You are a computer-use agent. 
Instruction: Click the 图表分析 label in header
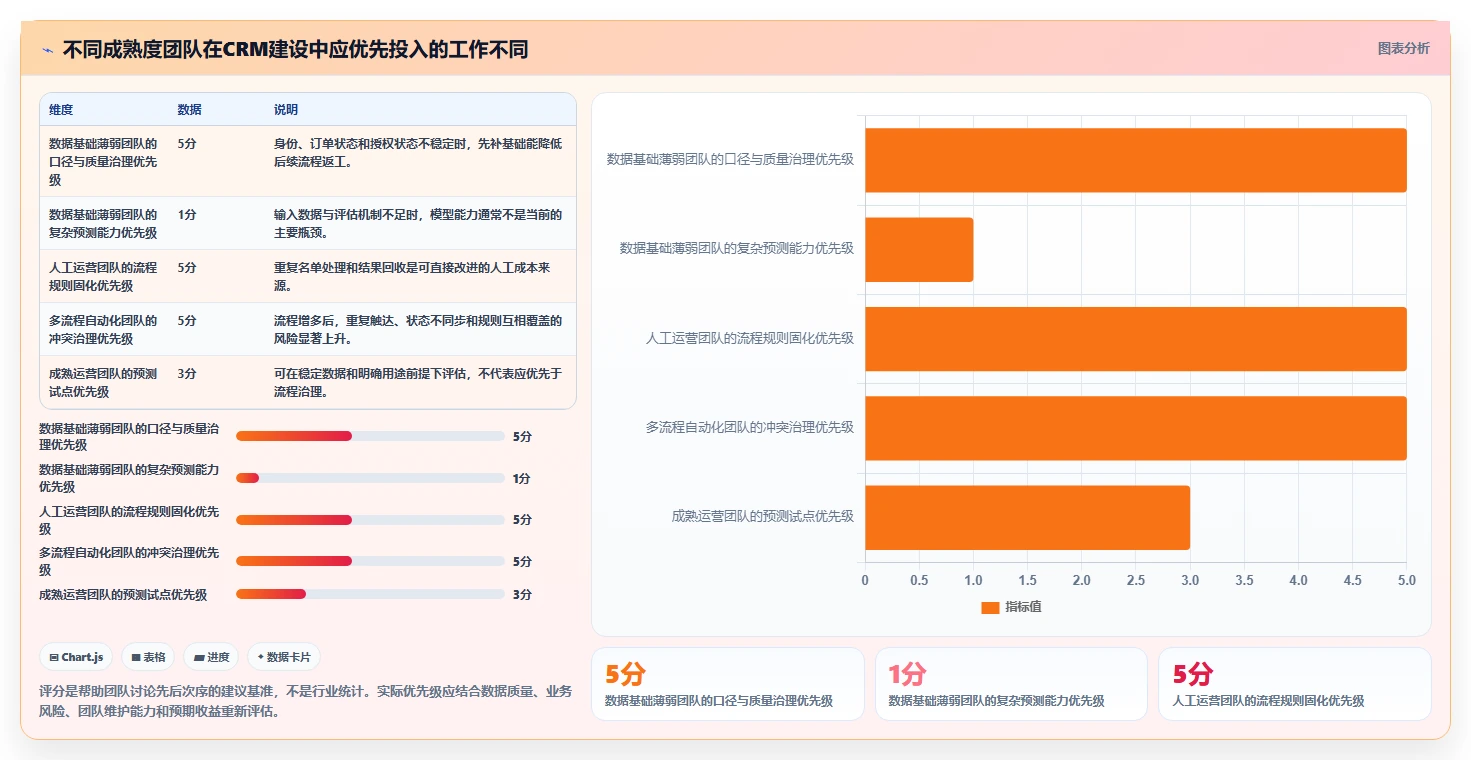tap(1403, 48)
